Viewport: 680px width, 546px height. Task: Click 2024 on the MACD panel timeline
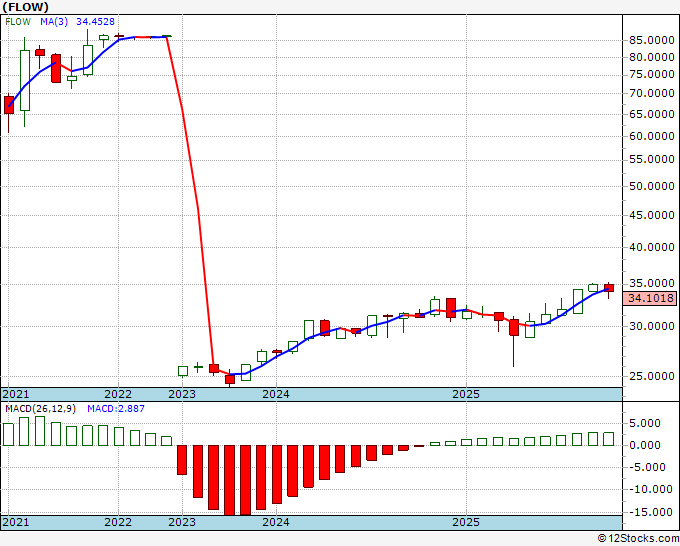(x=276, y=522)
